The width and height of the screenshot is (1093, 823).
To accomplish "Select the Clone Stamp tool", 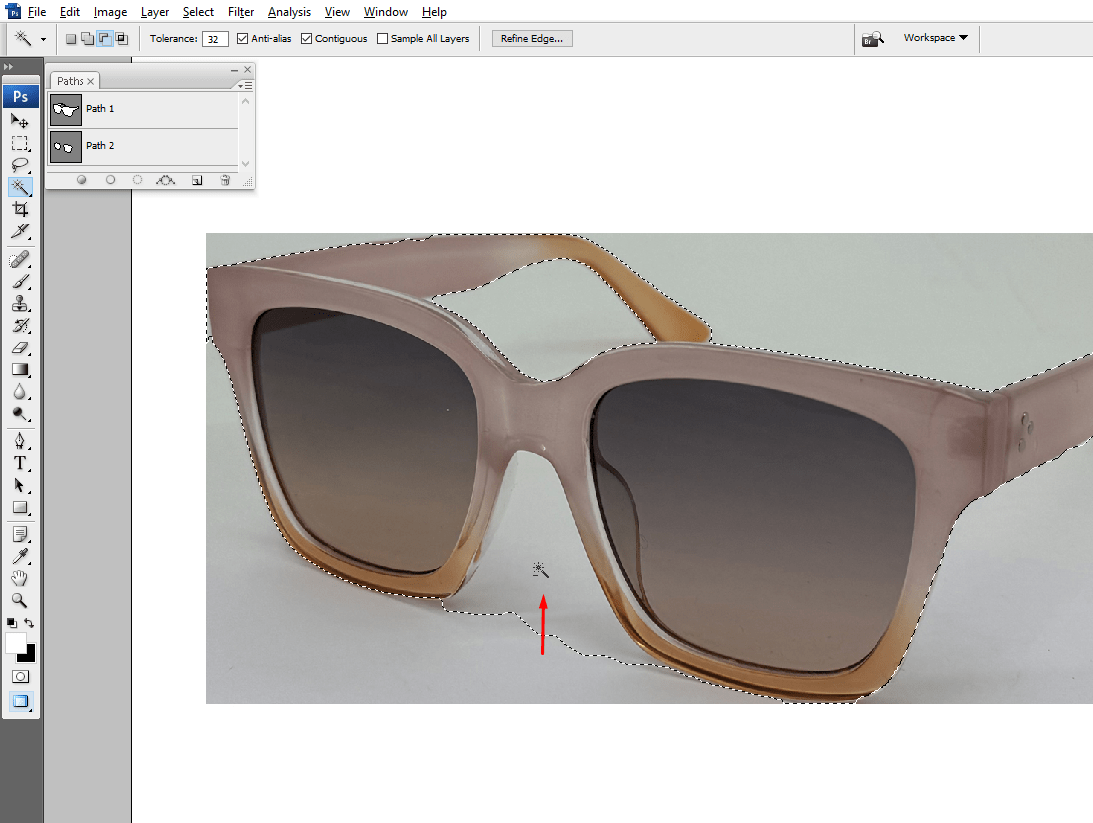I will [x=20, y=304].
